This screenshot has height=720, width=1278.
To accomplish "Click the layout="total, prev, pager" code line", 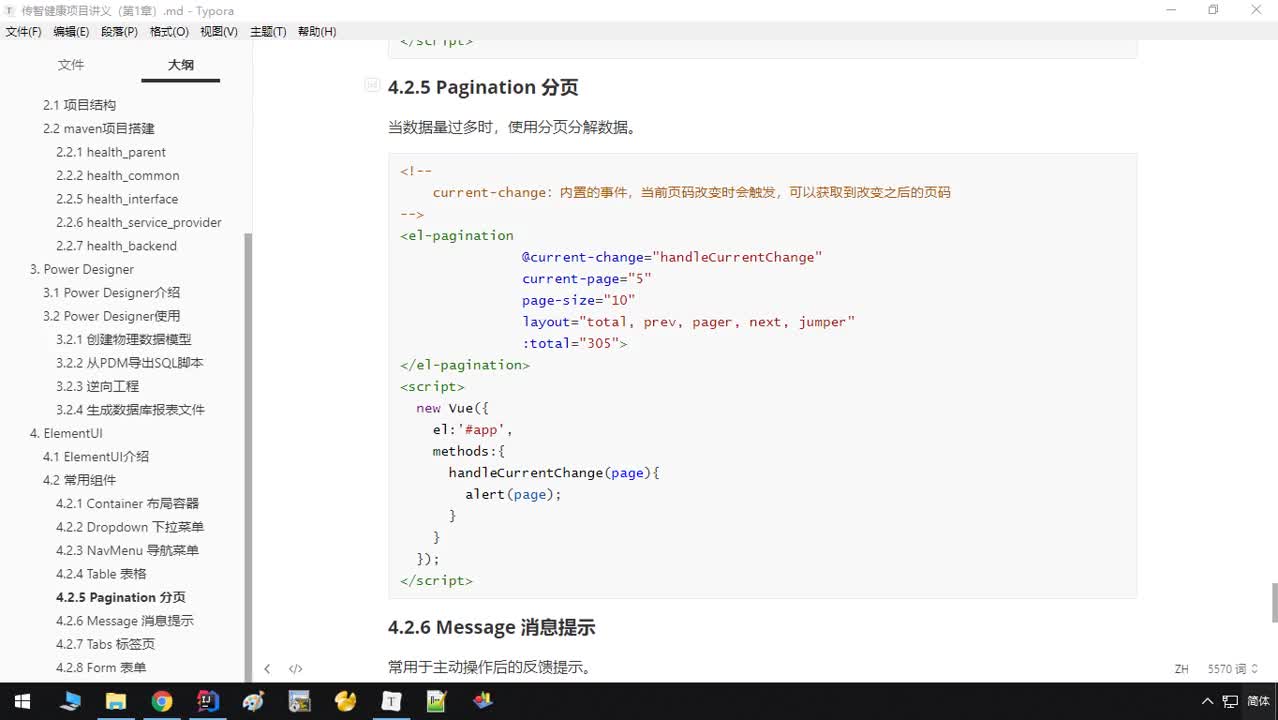I will point(688,322).
